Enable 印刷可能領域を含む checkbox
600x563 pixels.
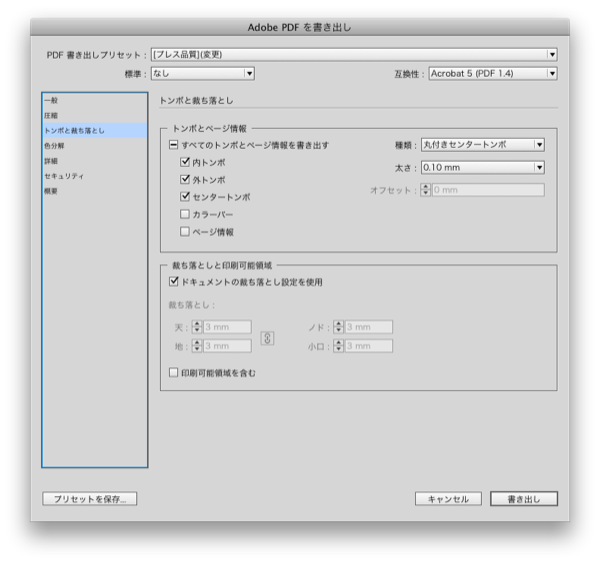(174, 373)
